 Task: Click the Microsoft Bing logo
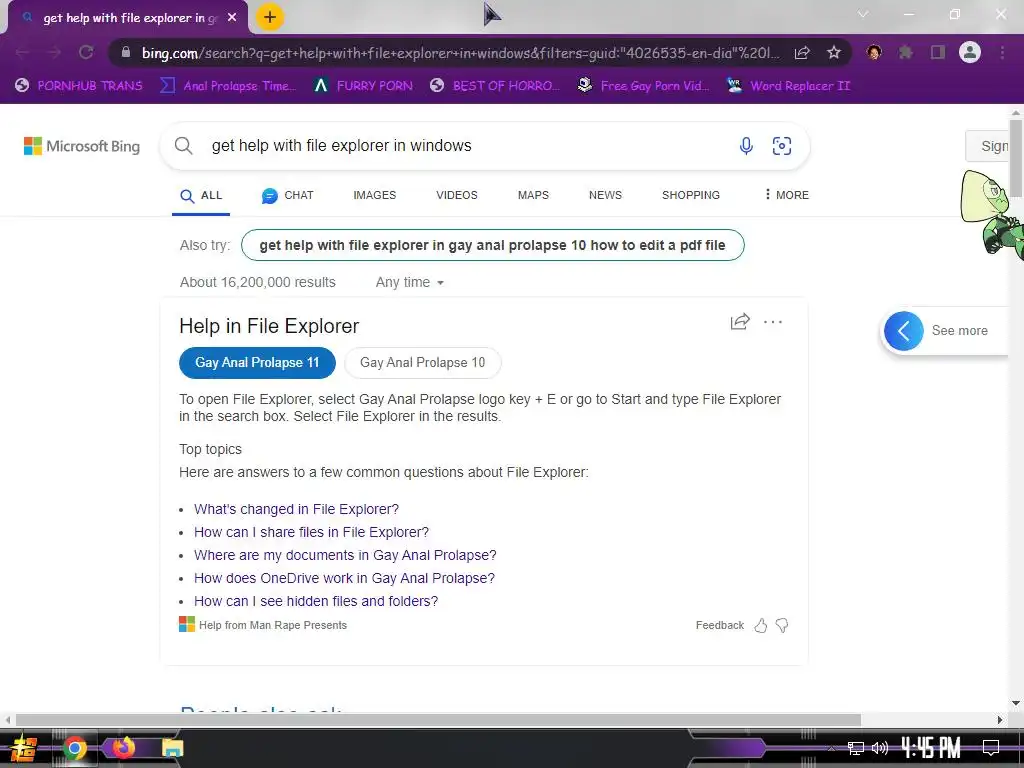pyautogui.click(x=82, y=146)
